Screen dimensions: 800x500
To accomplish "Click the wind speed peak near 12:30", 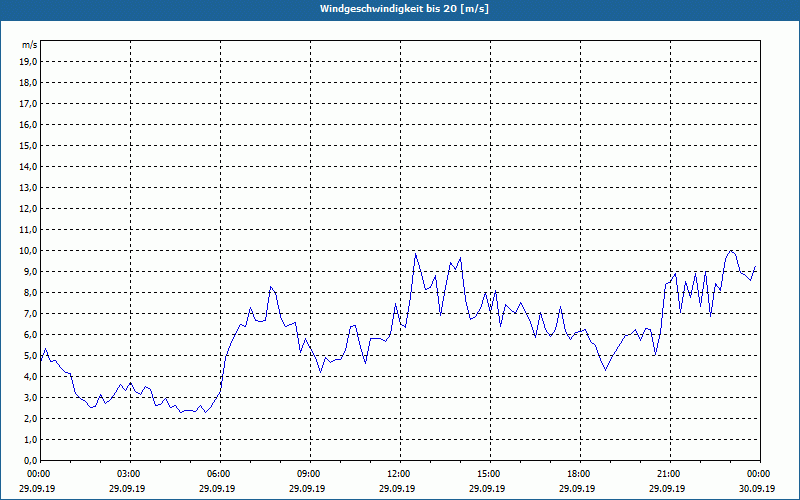I will point(415,254).
